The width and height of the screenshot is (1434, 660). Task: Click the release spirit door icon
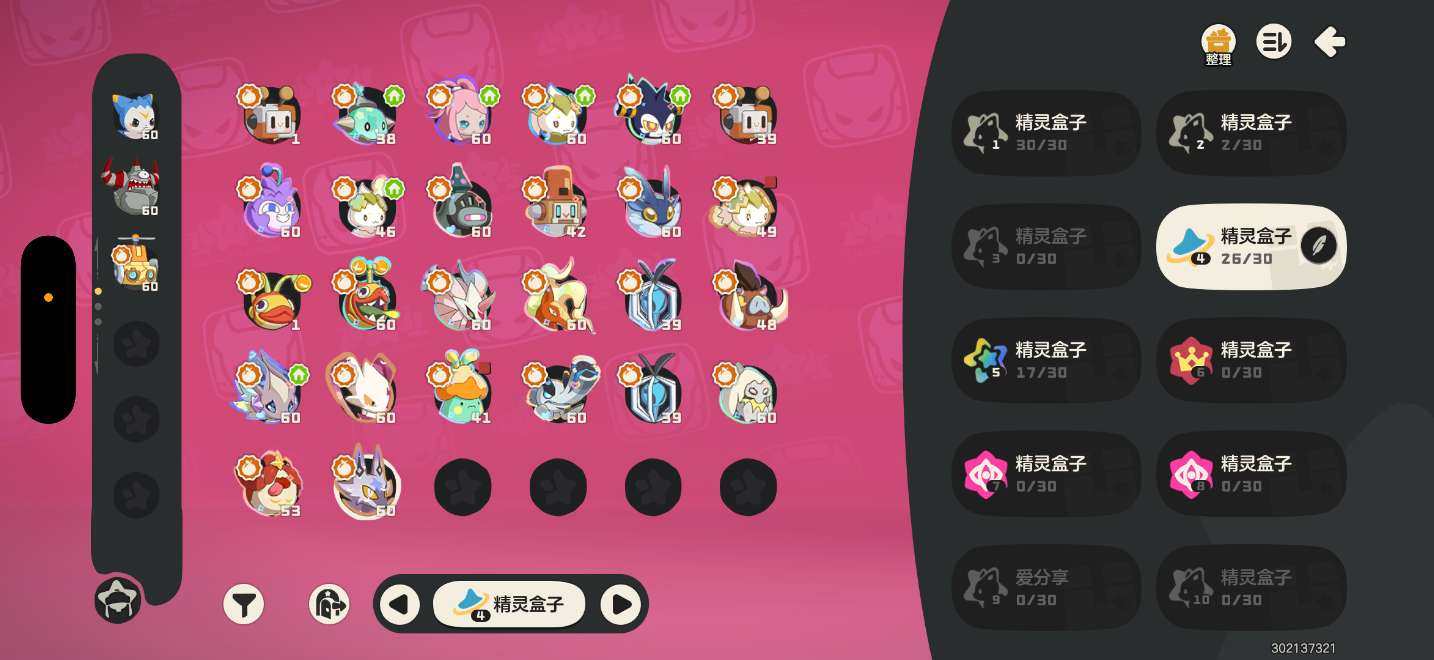tap(329, 604)
